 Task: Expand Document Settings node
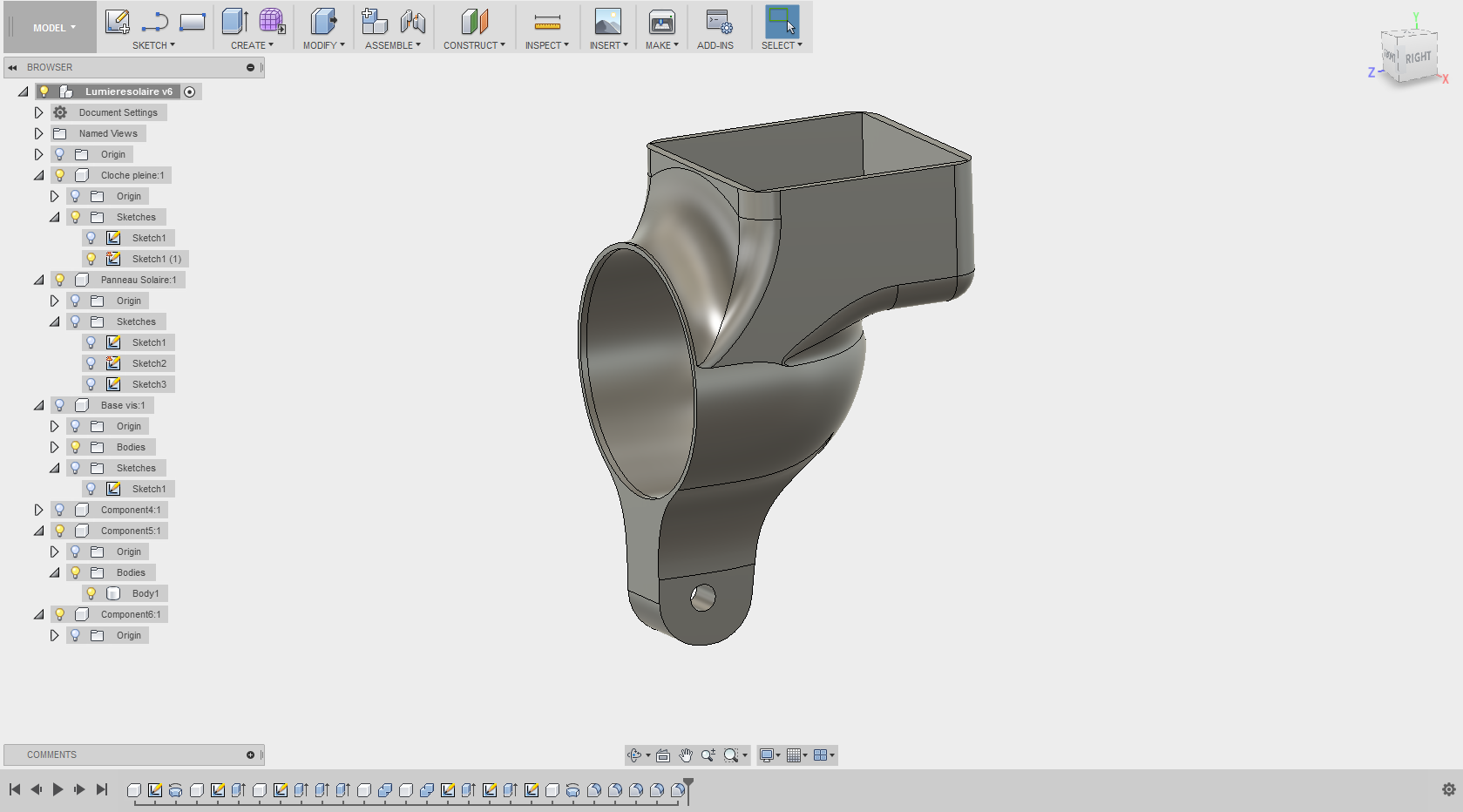point(38,112)
